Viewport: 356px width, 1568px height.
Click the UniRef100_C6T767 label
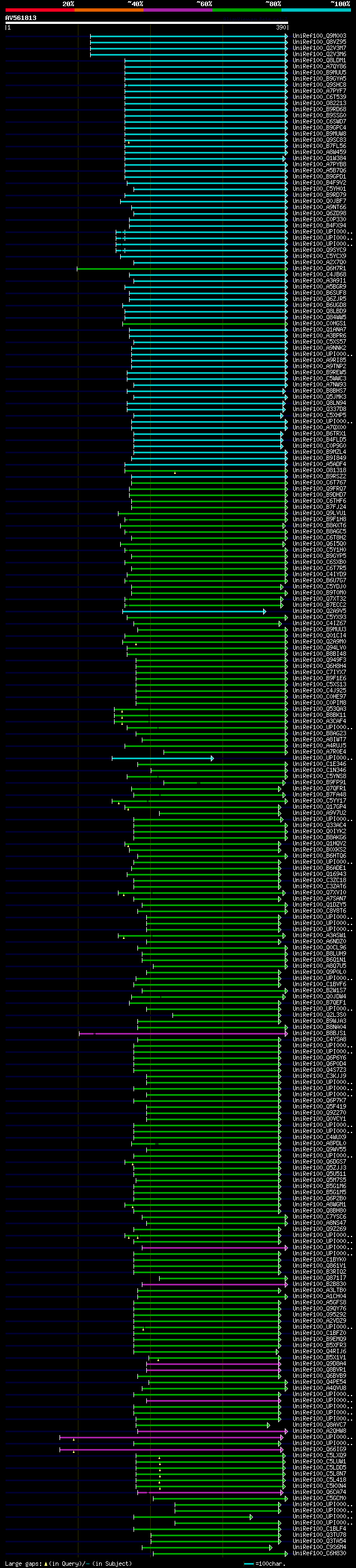pos(319,482)
